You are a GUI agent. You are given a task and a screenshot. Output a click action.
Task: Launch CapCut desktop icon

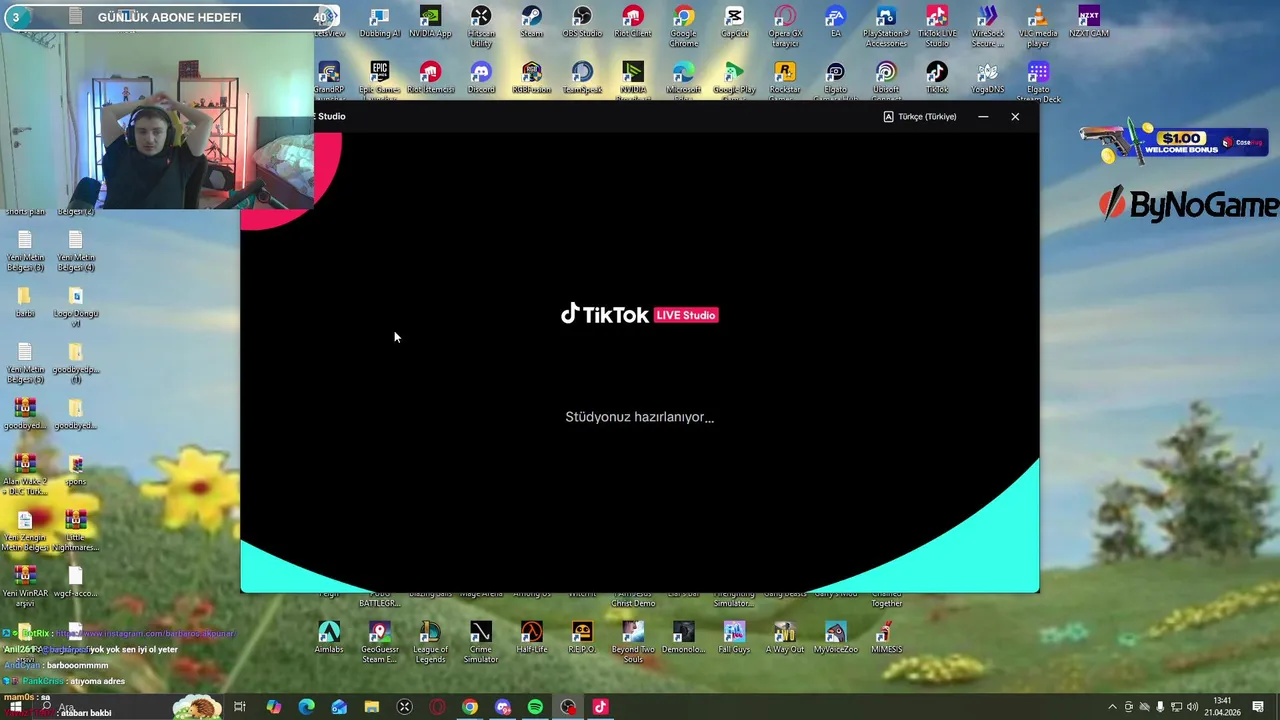point(734,23)
